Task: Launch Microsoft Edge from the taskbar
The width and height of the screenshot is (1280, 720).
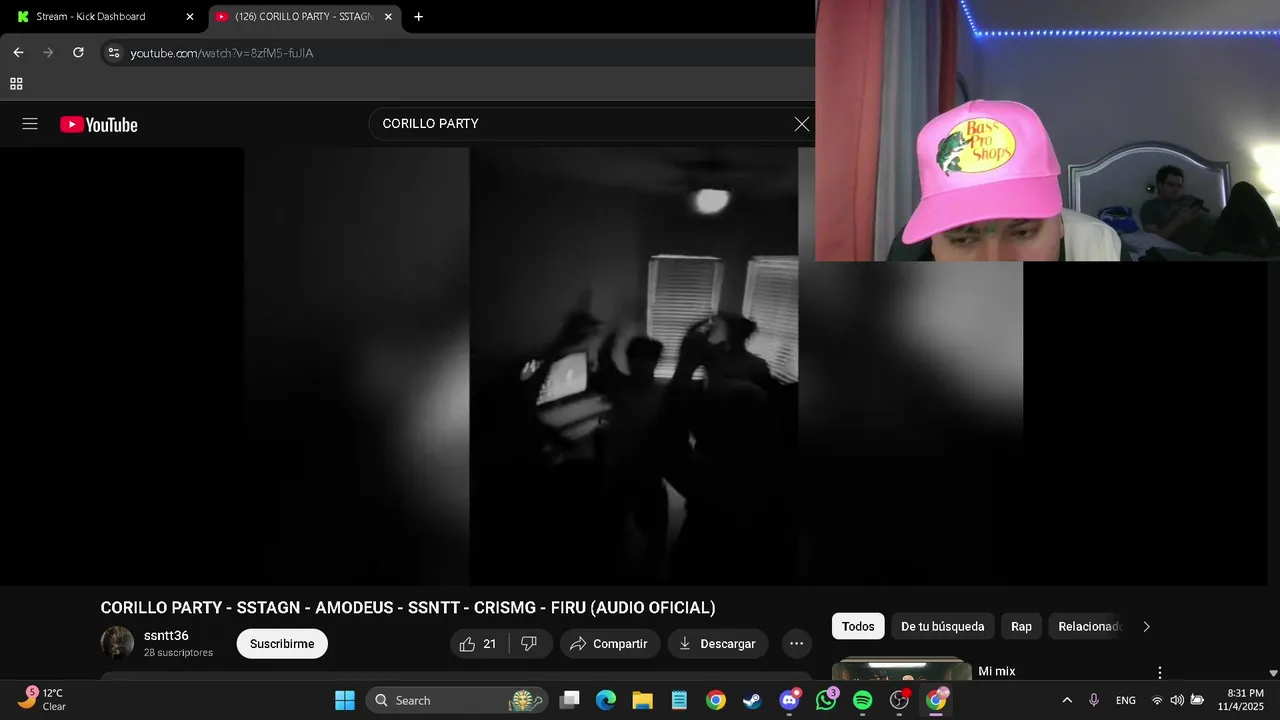Action: [606, 700]
